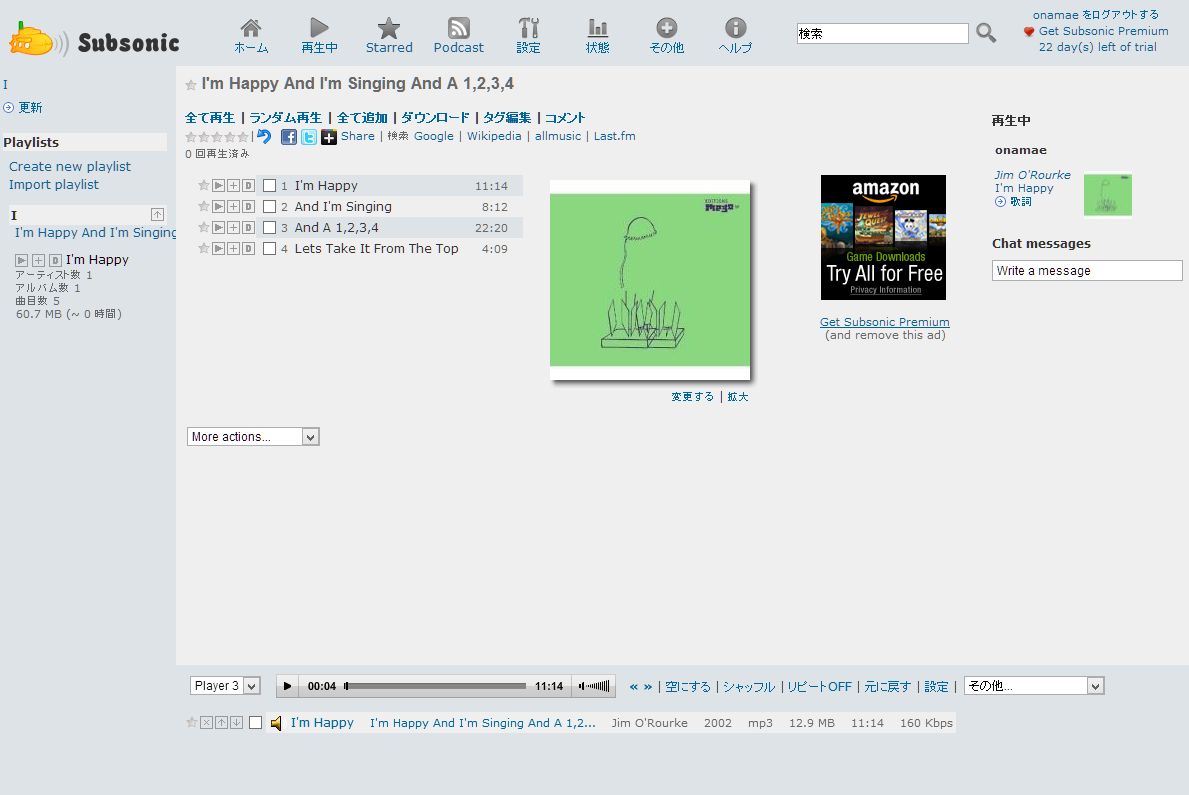Click the 更新 (Refresh) link in sidebar
1189x795 pixels.
tap(30, 108)
